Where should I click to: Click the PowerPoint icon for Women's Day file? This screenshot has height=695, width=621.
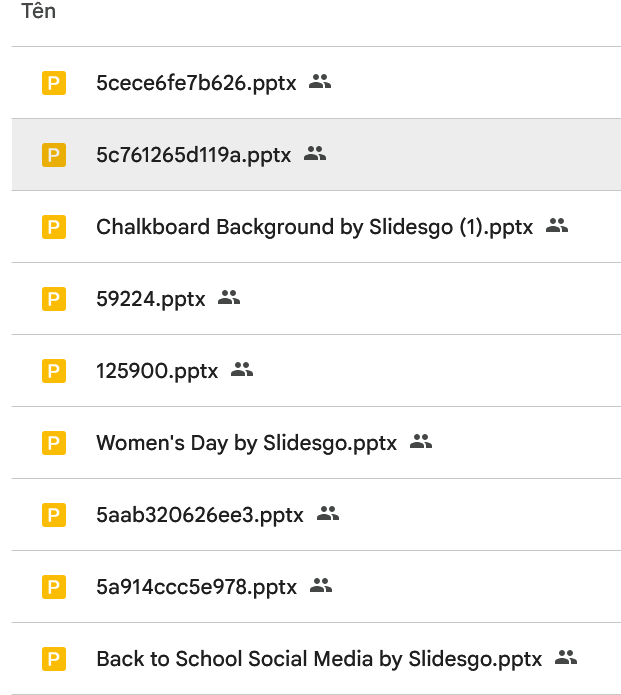point(53,443)
